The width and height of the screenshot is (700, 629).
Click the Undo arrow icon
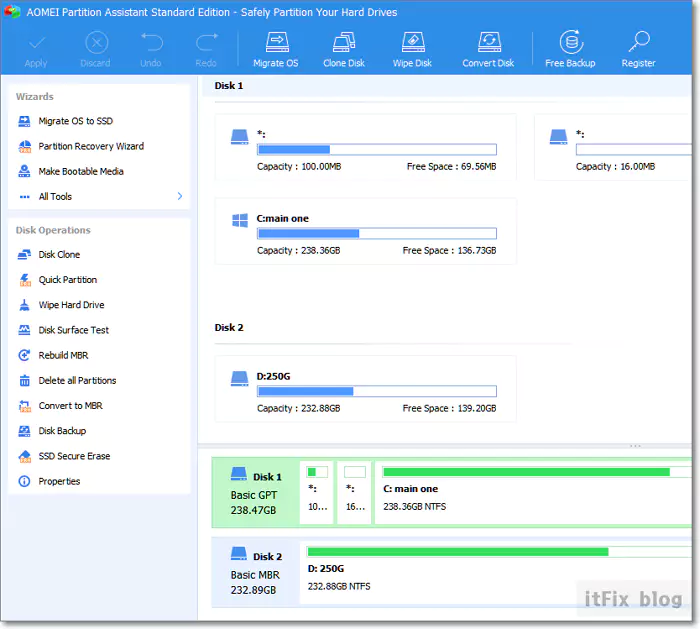point(151,43)
